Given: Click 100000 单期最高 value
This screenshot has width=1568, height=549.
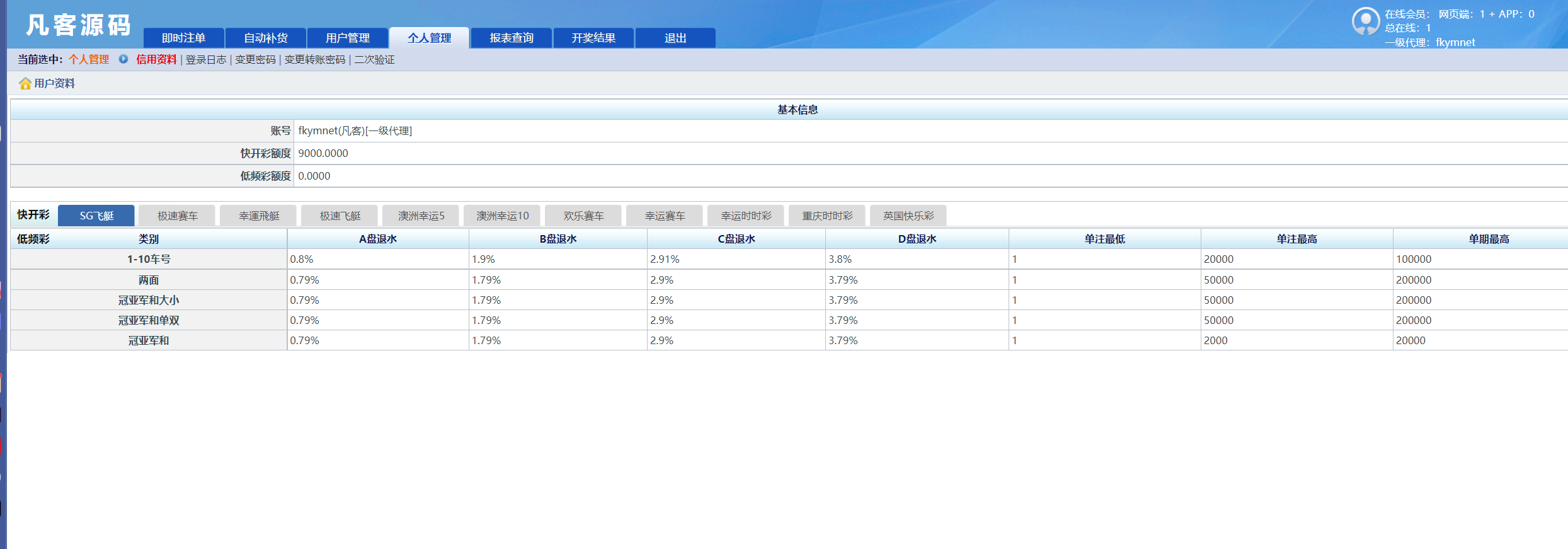Looking at the screenshot, I should coord(1414,259).
